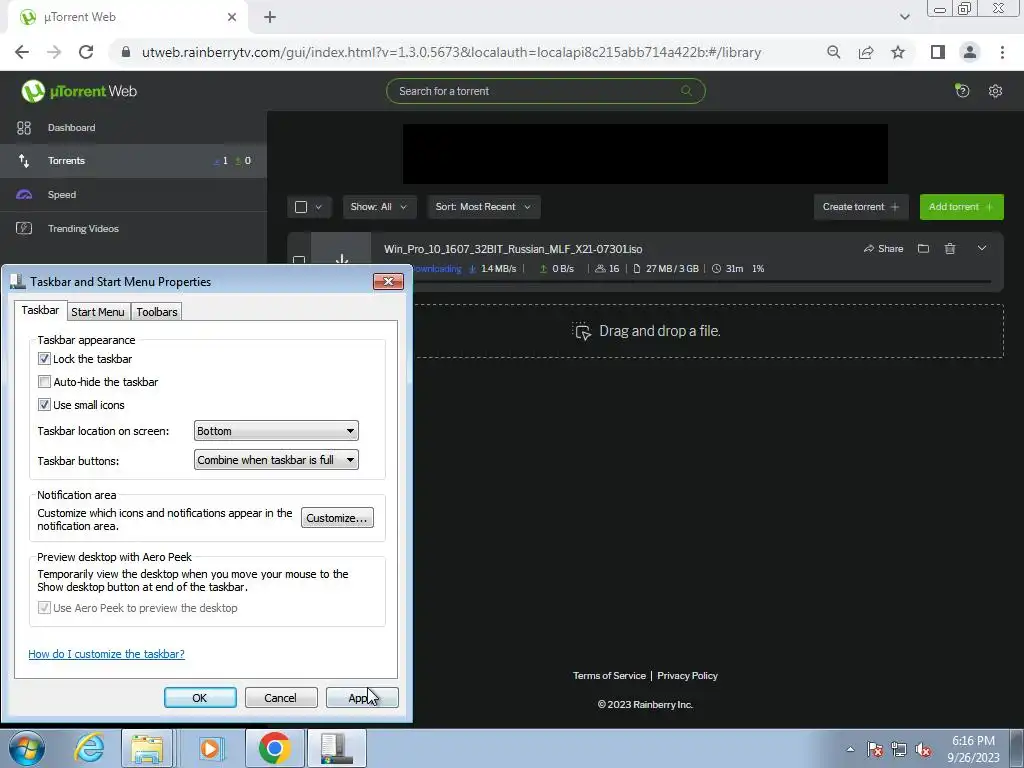Open How do I customize the taskbar link
Screen dimensions: 1024x768
click(x=106, y=654)
